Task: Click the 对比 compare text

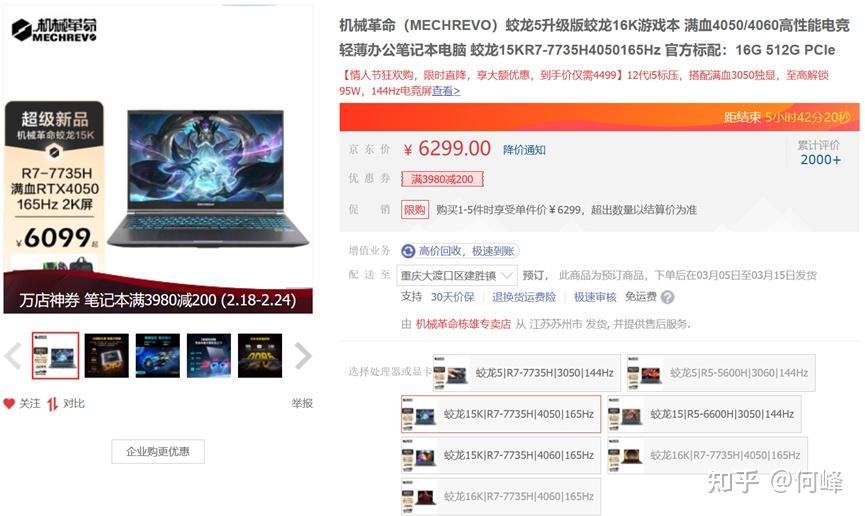Action: tap(73, 403)
